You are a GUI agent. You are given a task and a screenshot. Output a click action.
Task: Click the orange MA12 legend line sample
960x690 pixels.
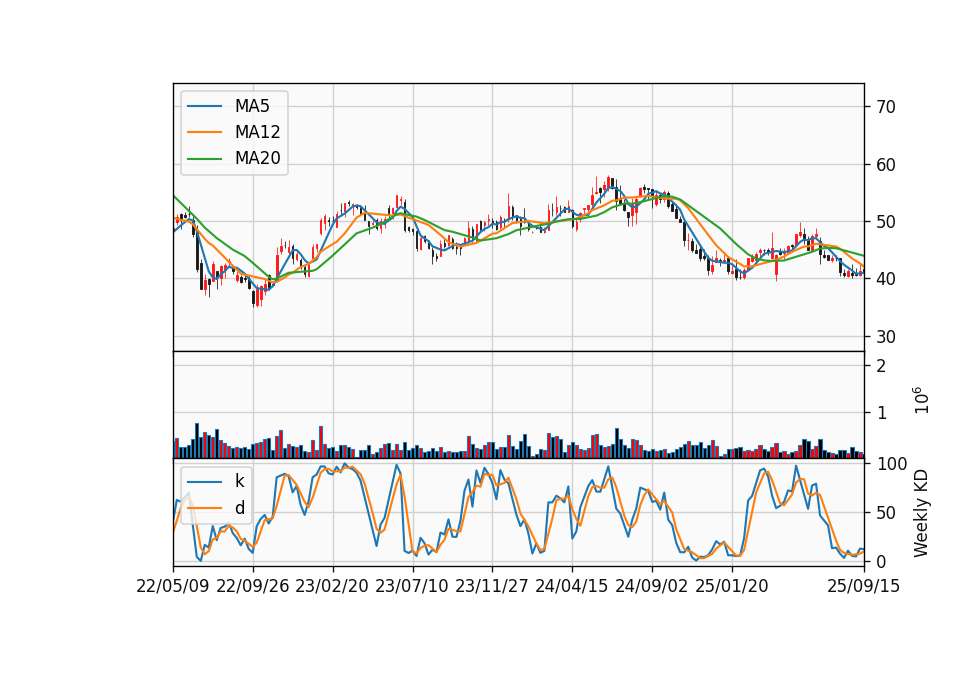tap(204, 132)
